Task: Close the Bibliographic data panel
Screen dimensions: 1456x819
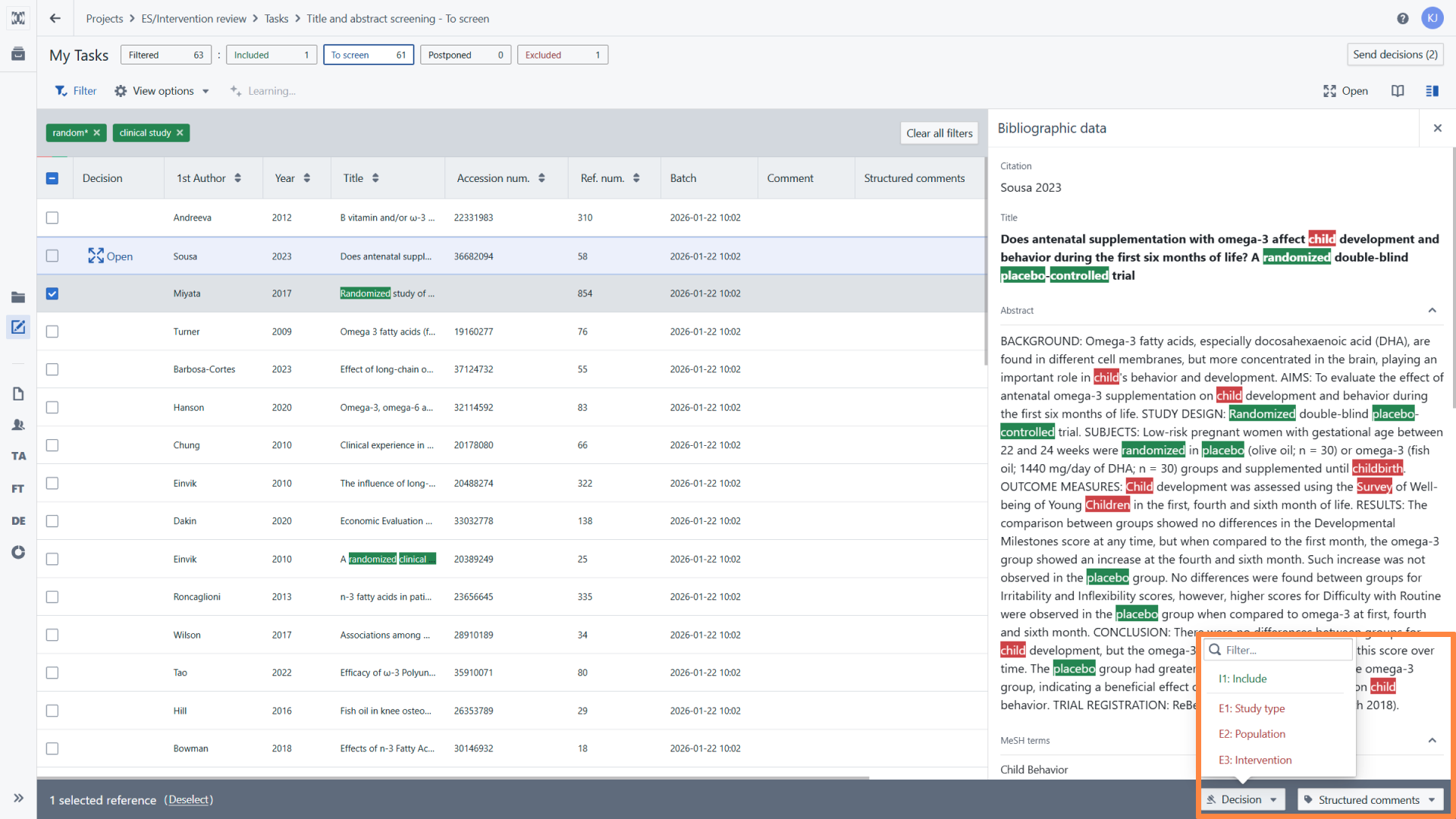Action: click(x=1437, y=128)
